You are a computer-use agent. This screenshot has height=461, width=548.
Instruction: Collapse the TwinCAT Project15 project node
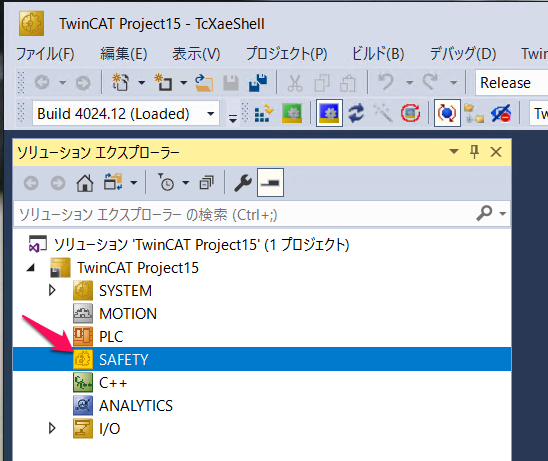pos(31,268)
